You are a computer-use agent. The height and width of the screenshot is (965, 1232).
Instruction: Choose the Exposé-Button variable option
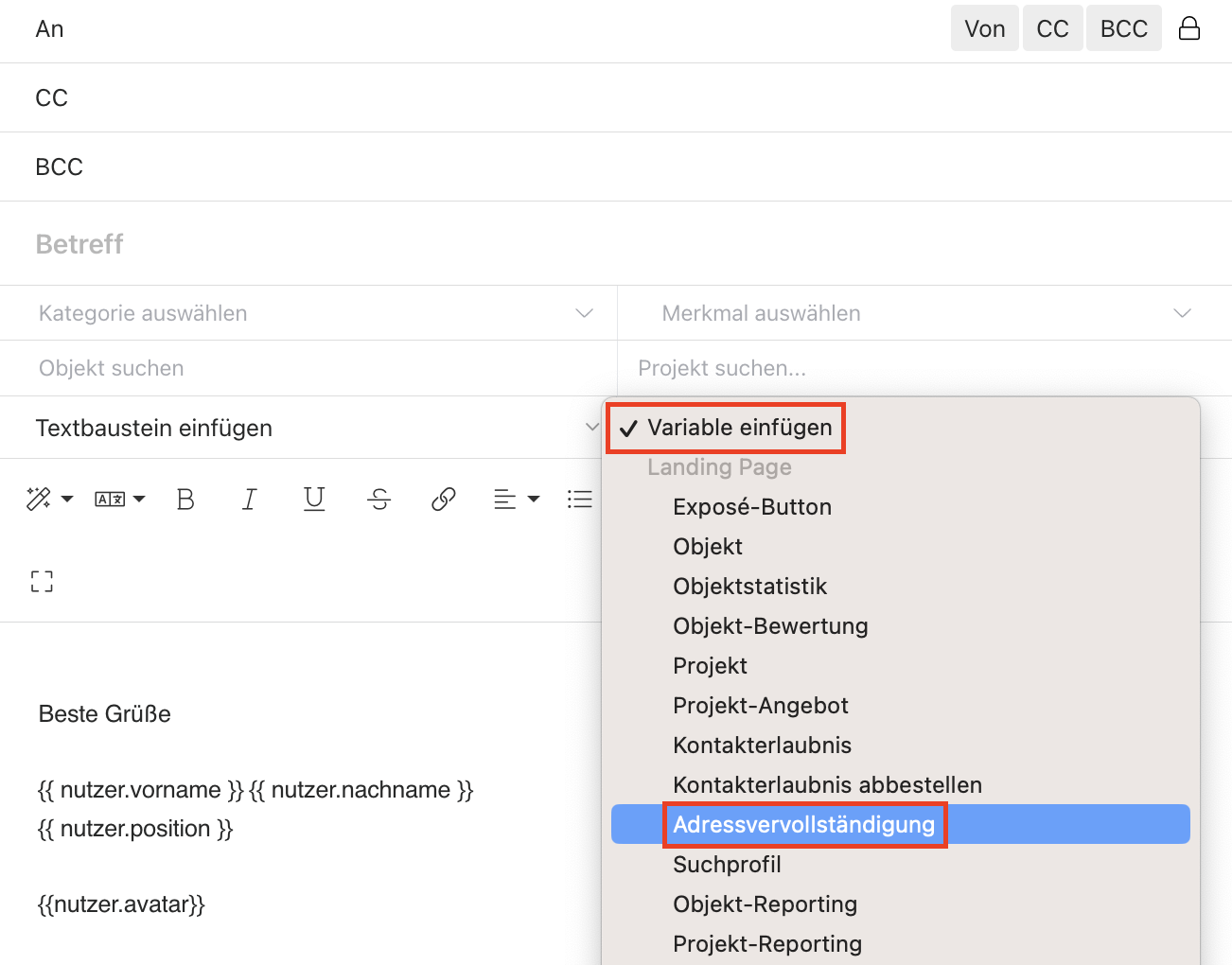click(x=752, y=507)
